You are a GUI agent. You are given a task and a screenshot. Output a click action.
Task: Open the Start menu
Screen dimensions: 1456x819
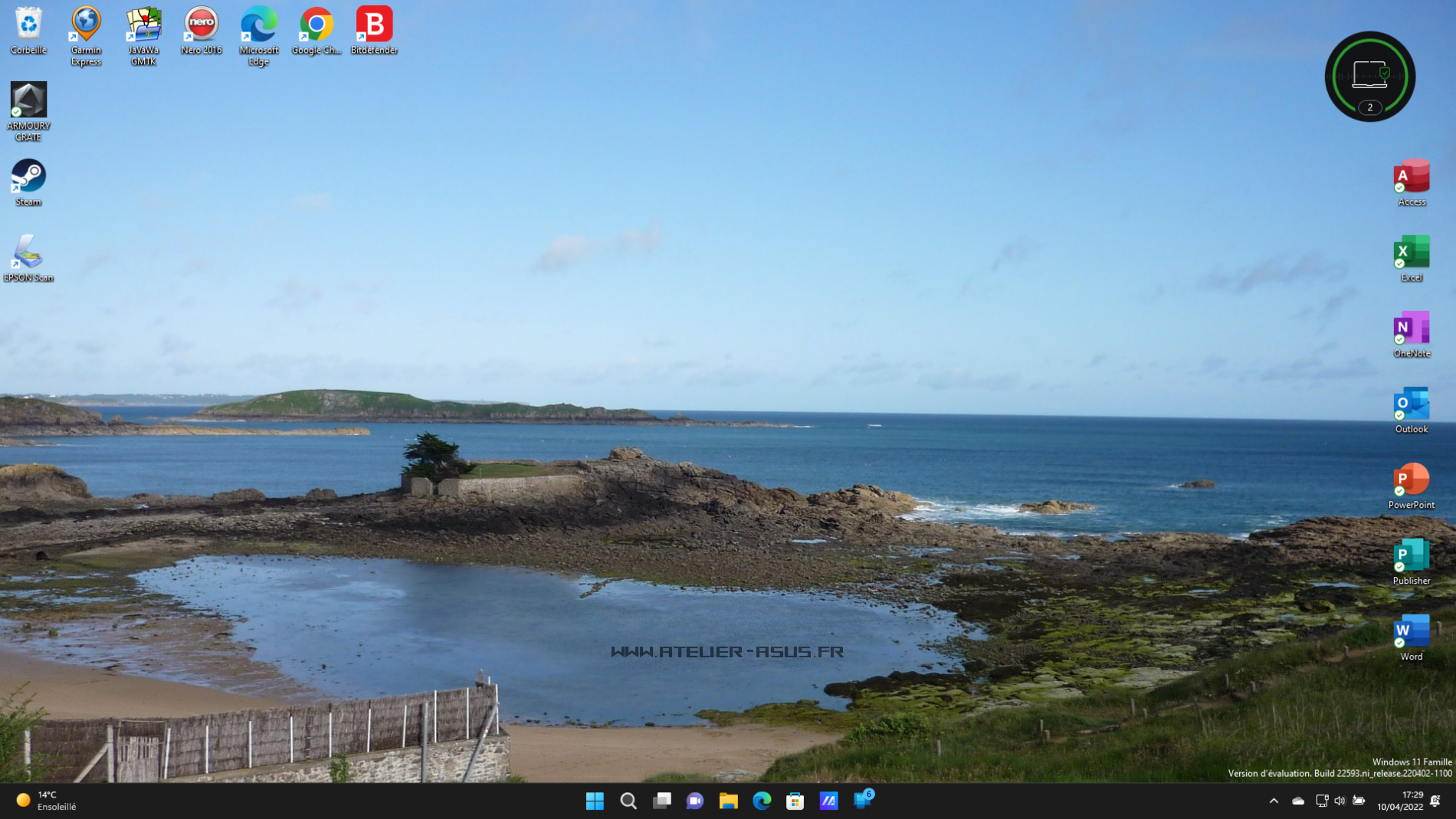(x=595, y=801)
